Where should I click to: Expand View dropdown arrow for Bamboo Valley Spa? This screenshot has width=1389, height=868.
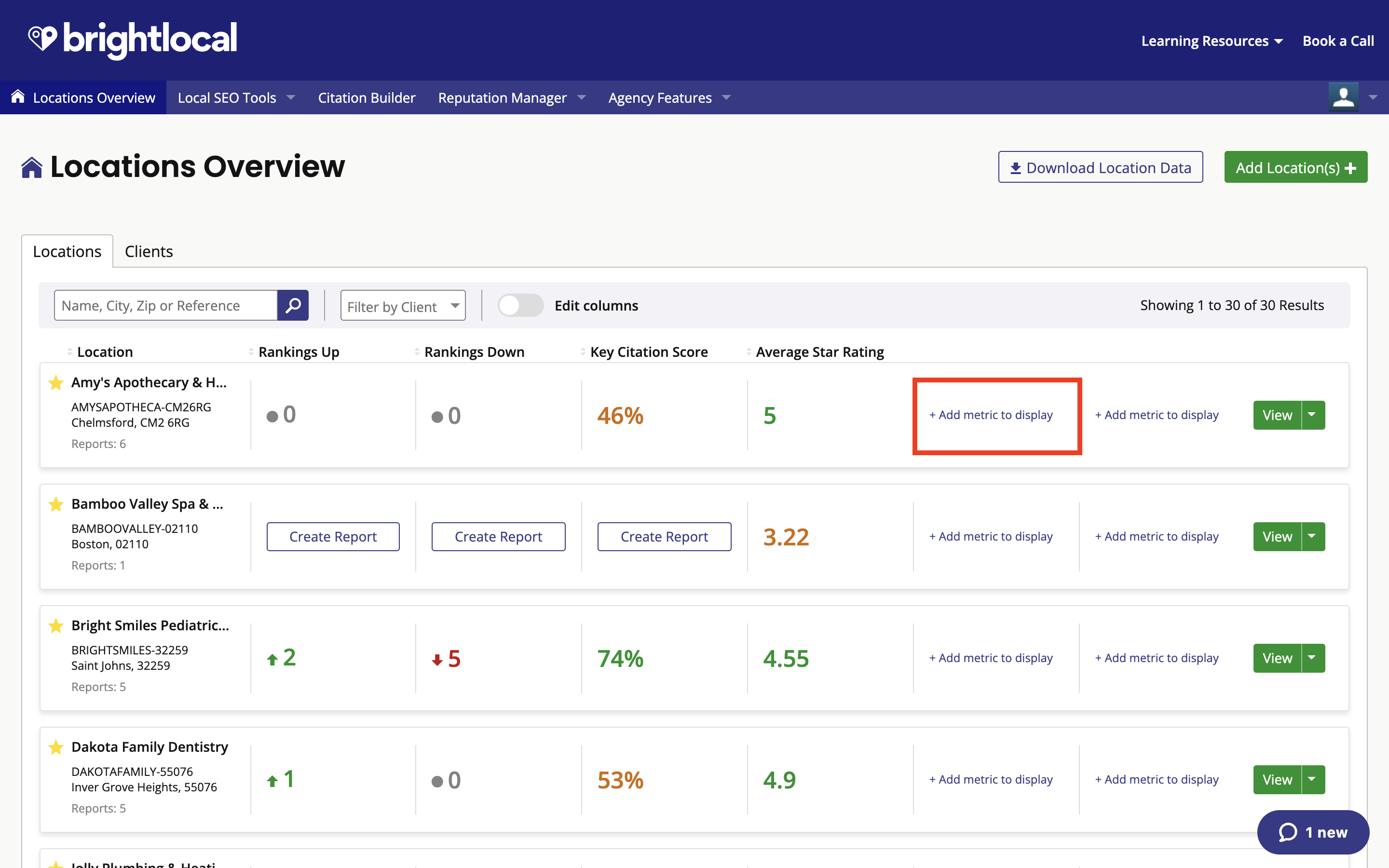point(1313,537)
